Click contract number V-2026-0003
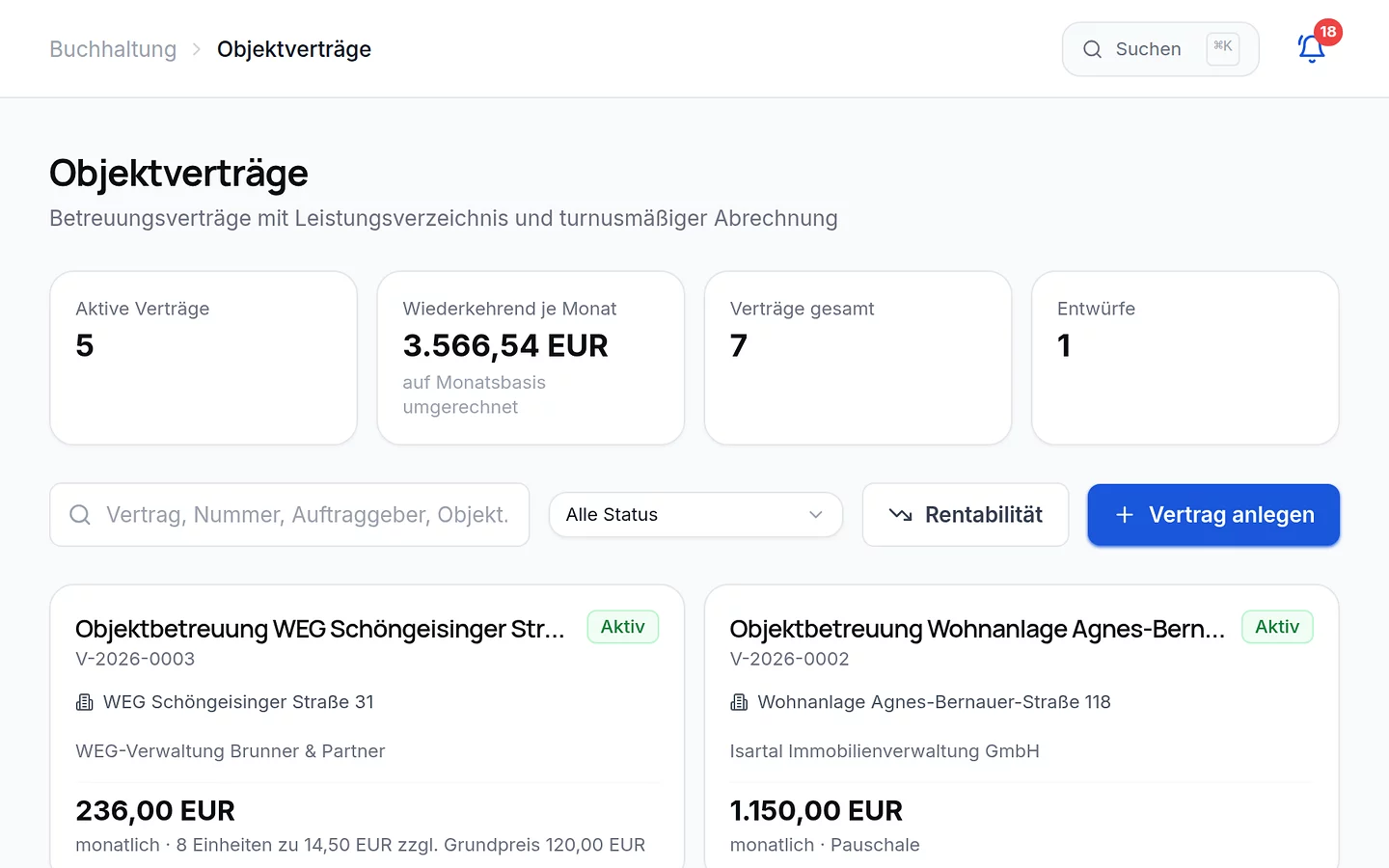Viewport: 1389px width, 868px height. click(135, 659)
